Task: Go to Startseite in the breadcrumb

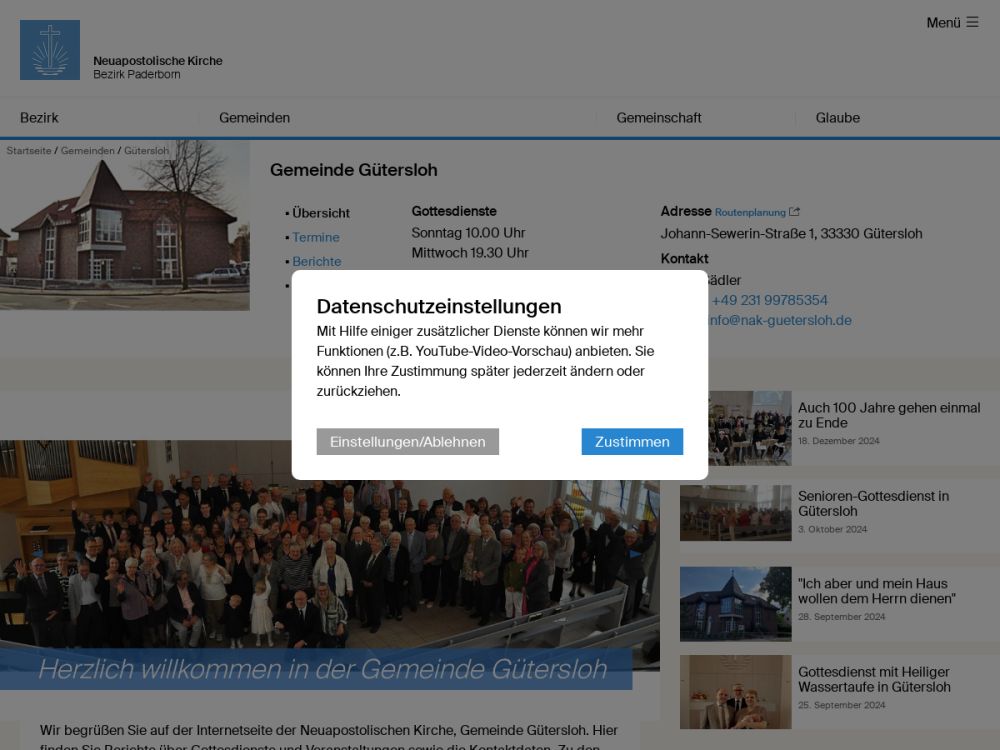Action: click(29, 151)
